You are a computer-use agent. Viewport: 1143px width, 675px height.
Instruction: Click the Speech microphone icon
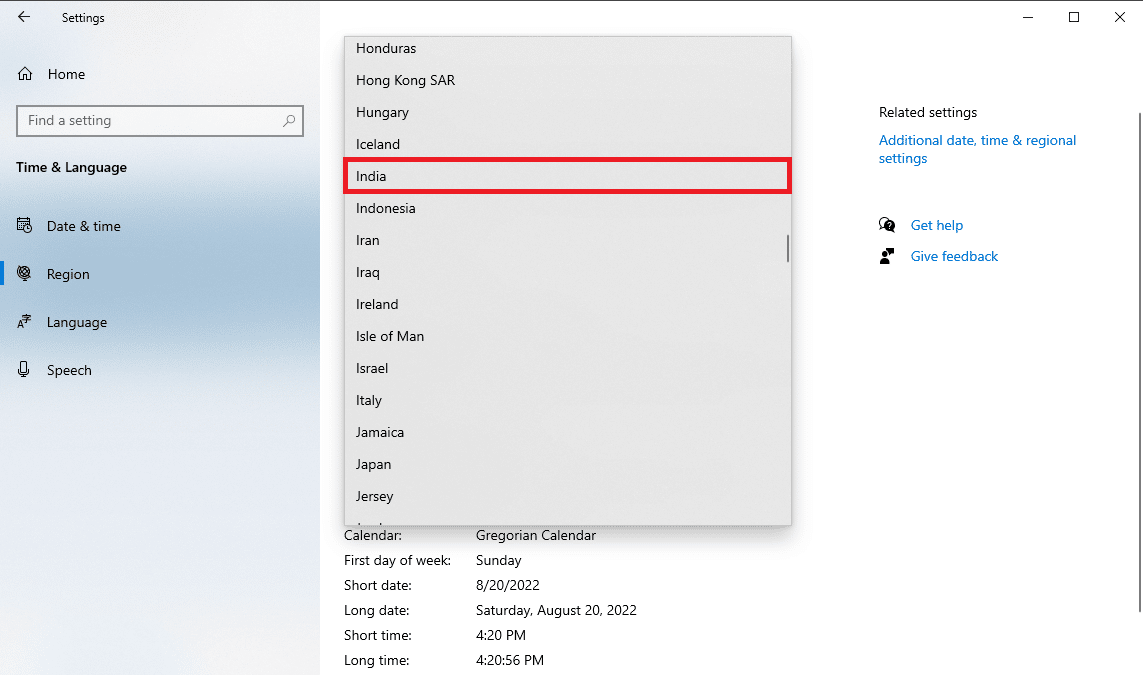pyautogui.click(x=25, y=370)
